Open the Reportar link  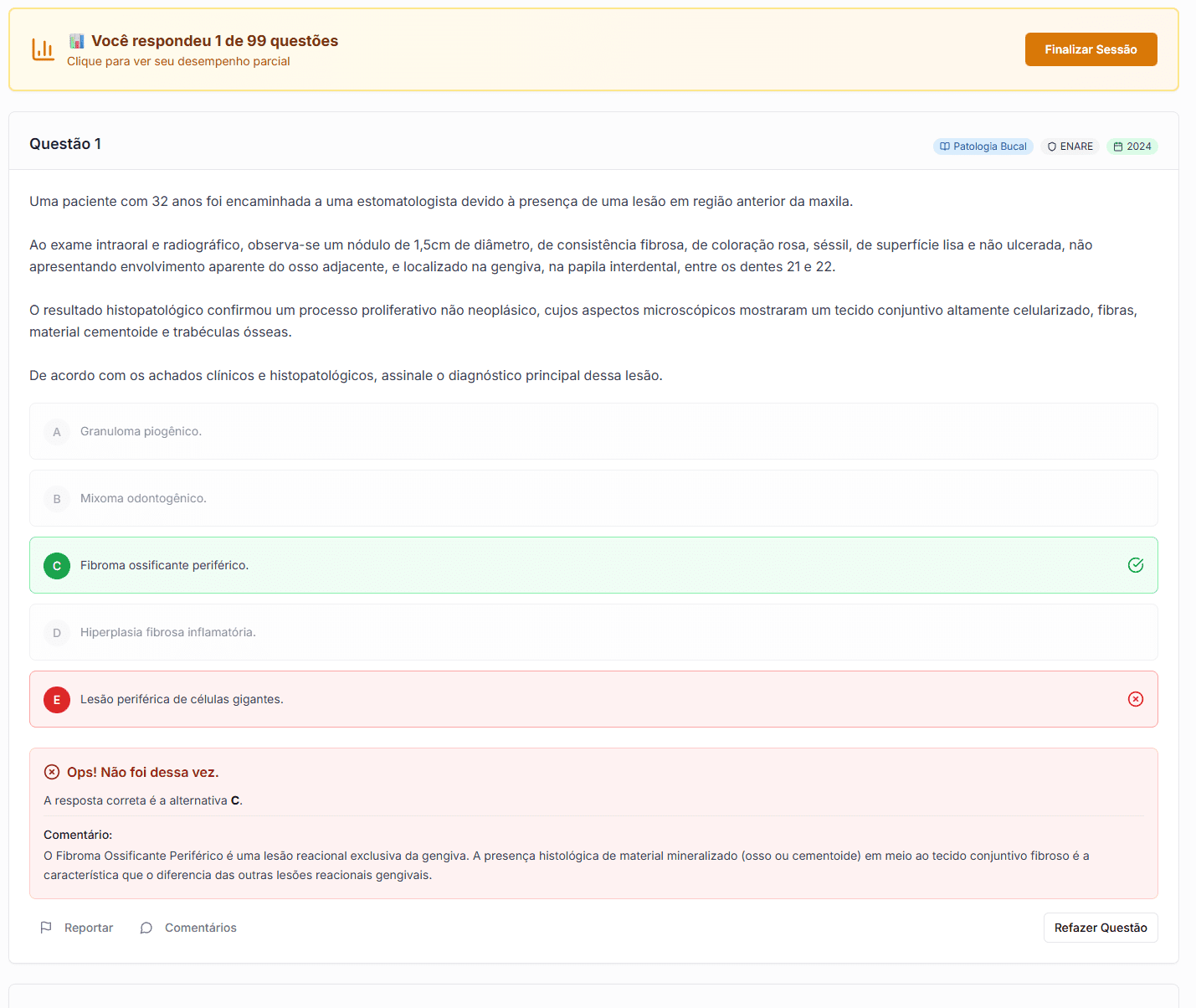pos(88,928)
